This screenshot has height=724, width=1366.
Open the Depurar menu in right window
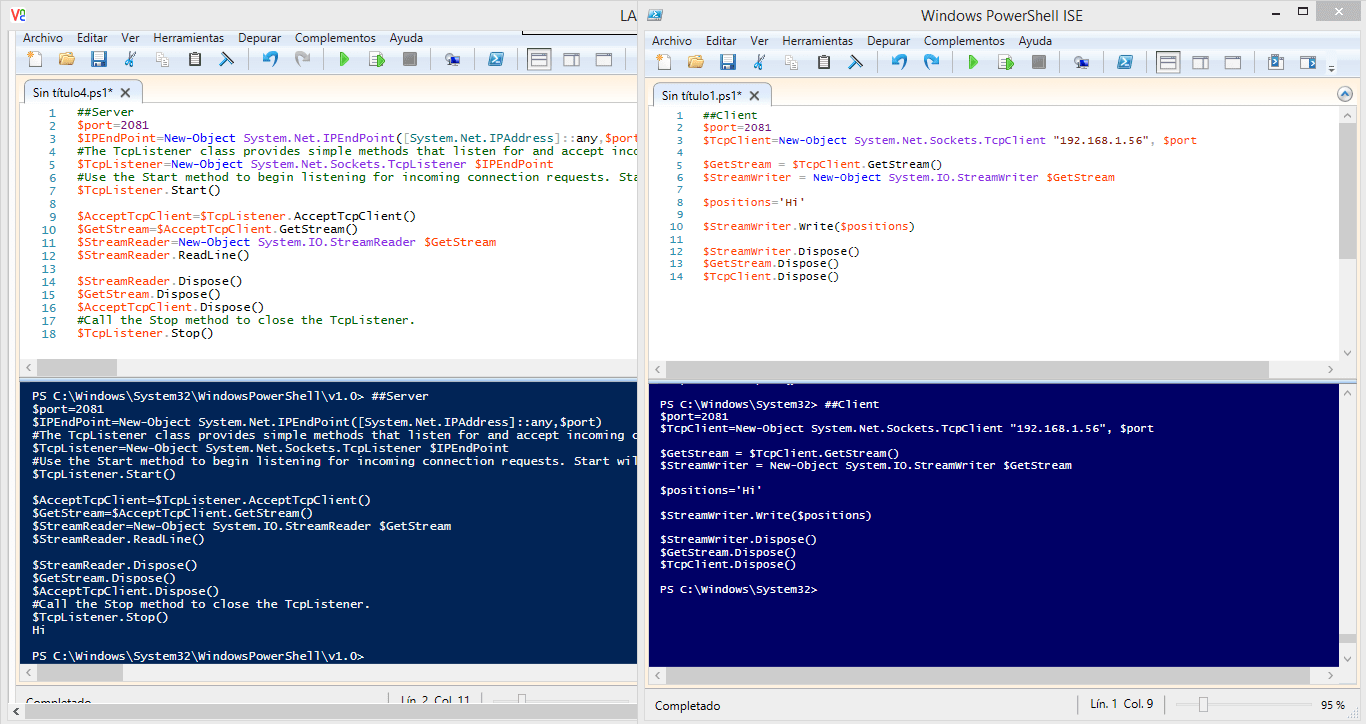[x=888, y=41]
